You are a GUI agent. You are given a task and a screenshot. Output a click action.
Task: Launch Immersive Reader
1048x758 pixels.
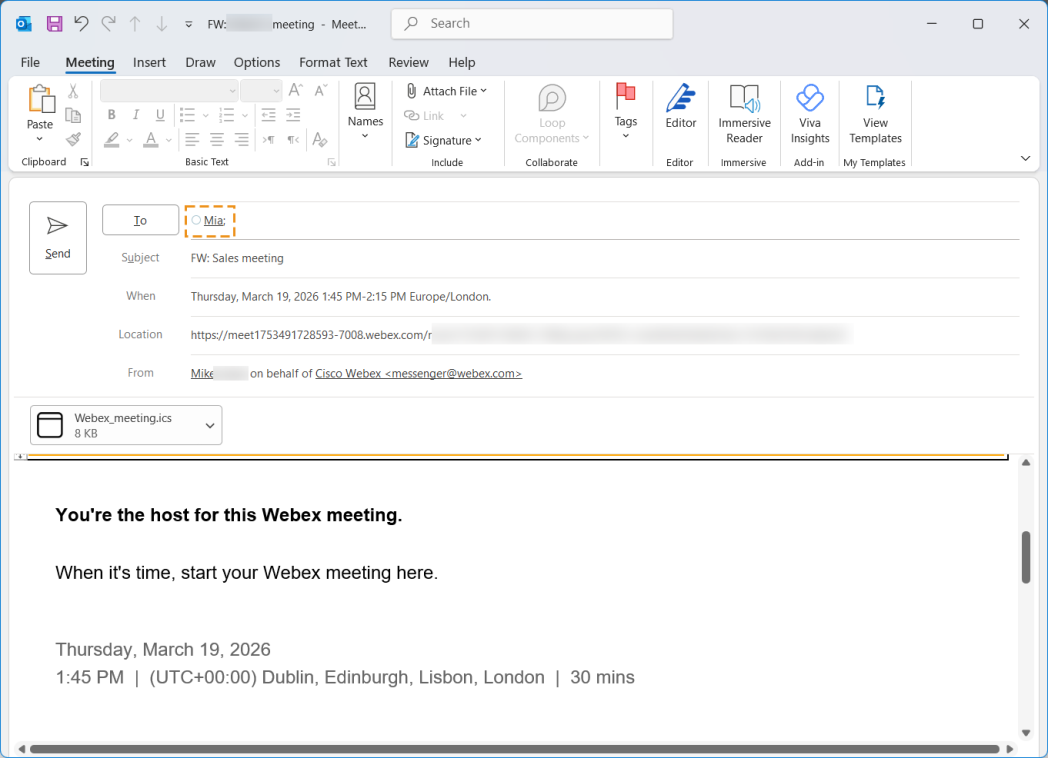click(x=744, y=114)
